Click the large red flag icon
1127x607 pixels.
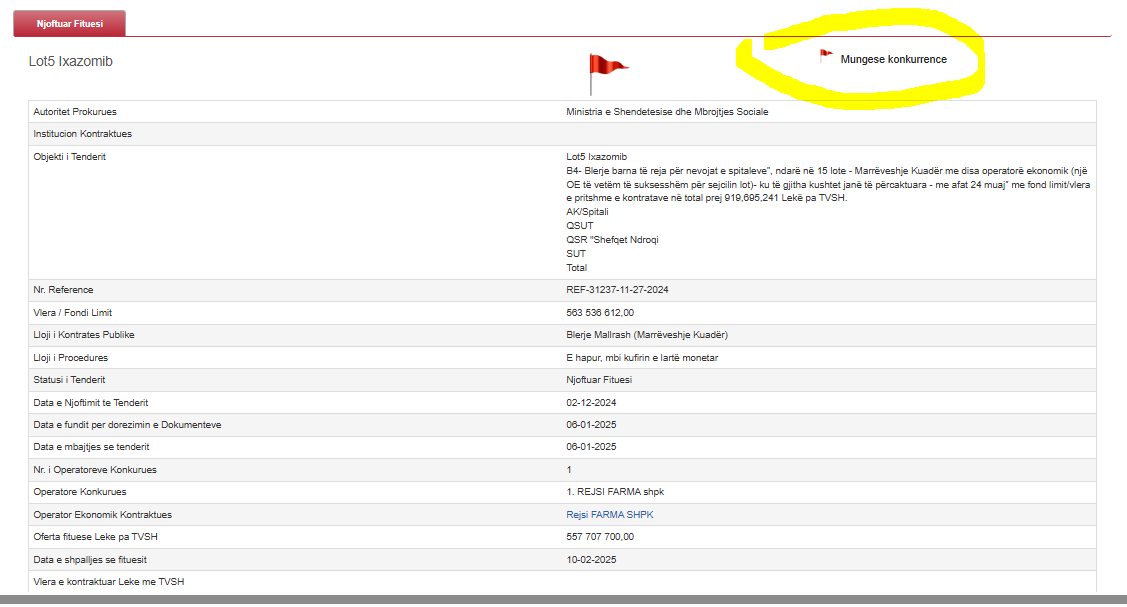[x=605, y=68]
